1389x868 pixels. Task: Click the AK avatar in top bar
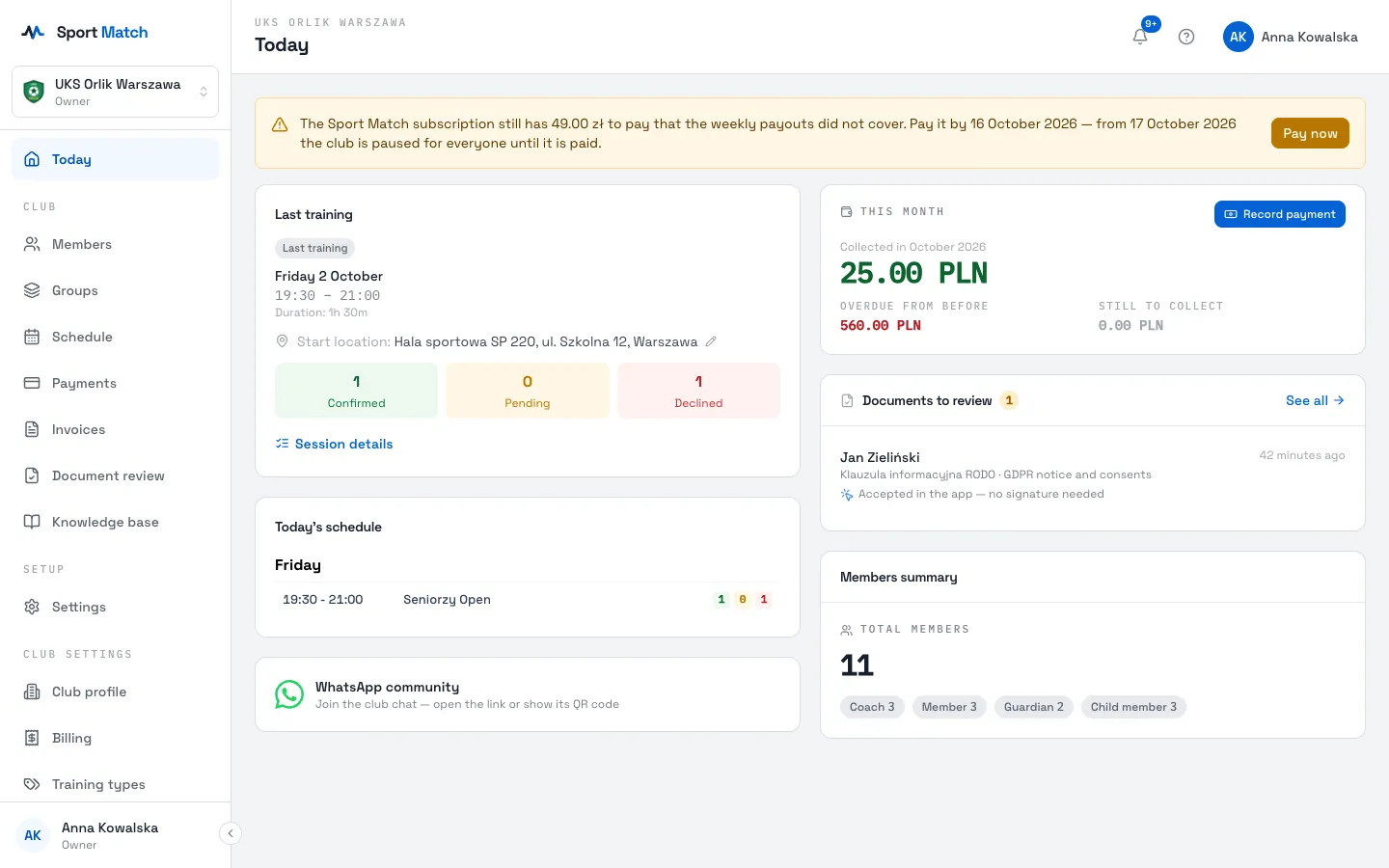pyautogui.click(x=1239, y=37)
